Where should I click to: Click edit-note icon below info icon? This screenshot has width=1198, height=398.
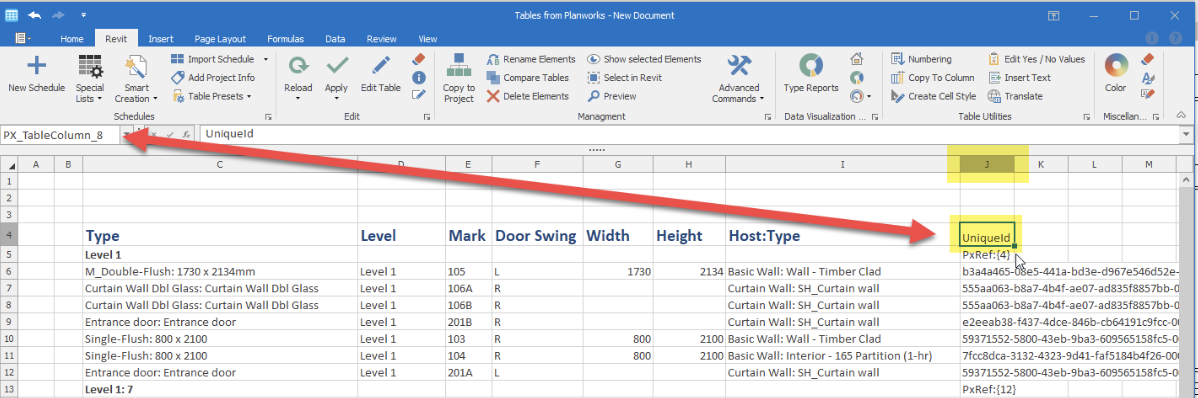[x=418, y=95]
